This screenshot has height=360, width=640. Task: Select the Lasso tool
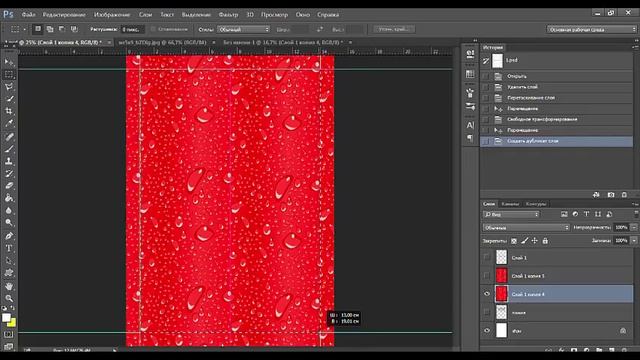click(x=9, y=87)
